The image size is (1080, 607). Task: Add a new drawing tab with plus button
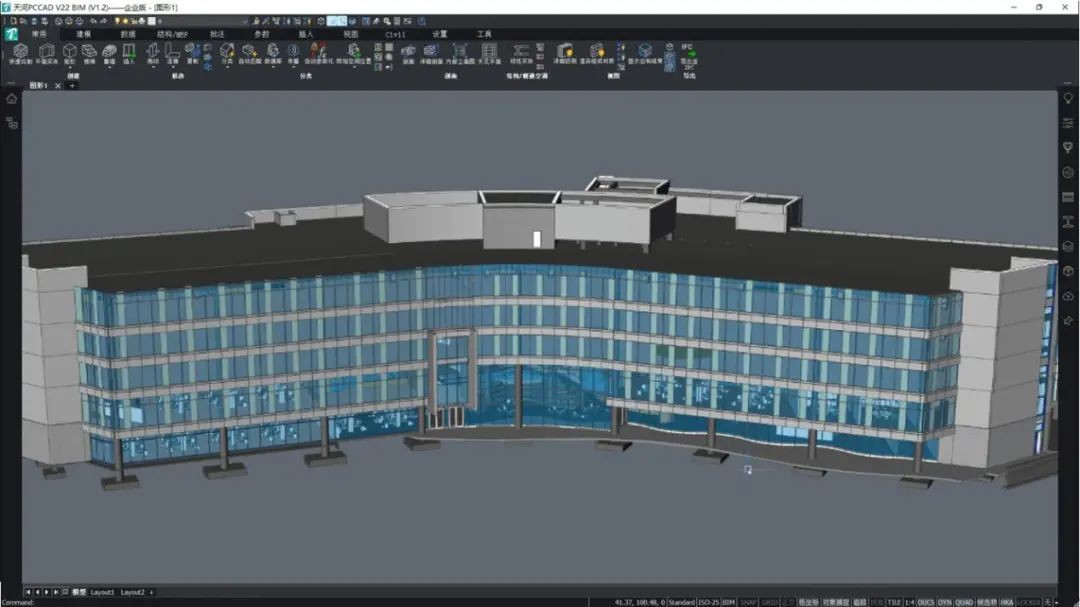[72, 86]
